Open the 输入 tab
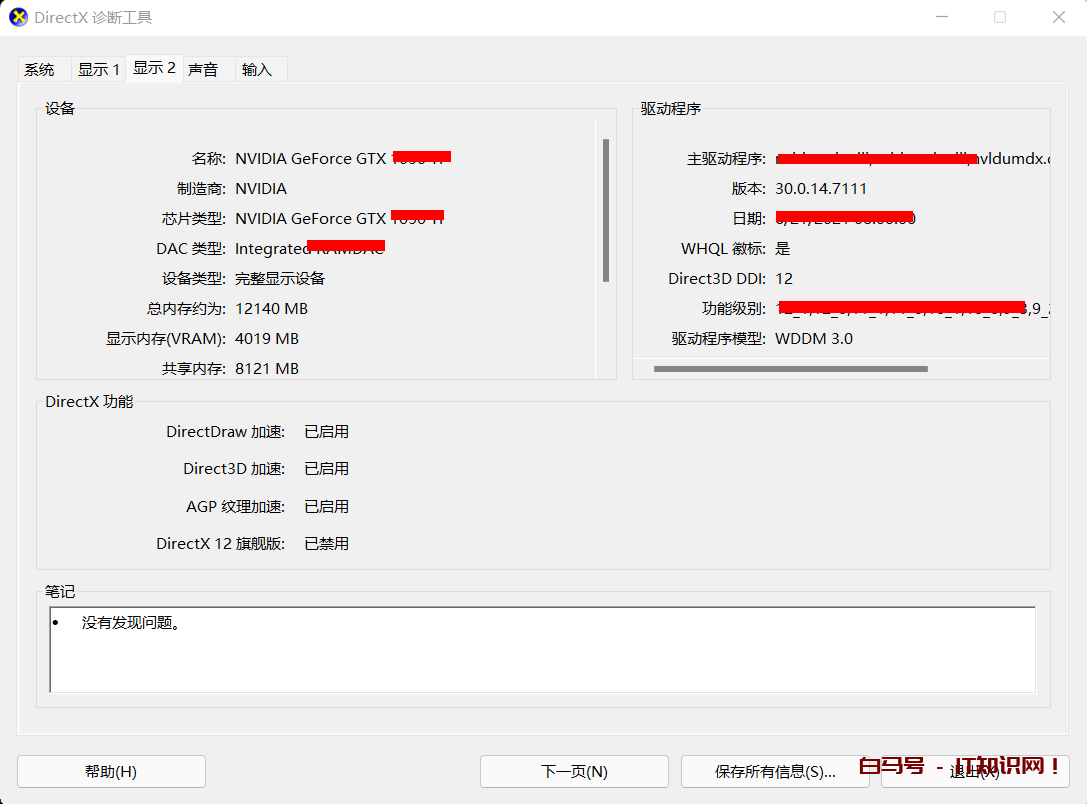 click(x=258, y=69)
